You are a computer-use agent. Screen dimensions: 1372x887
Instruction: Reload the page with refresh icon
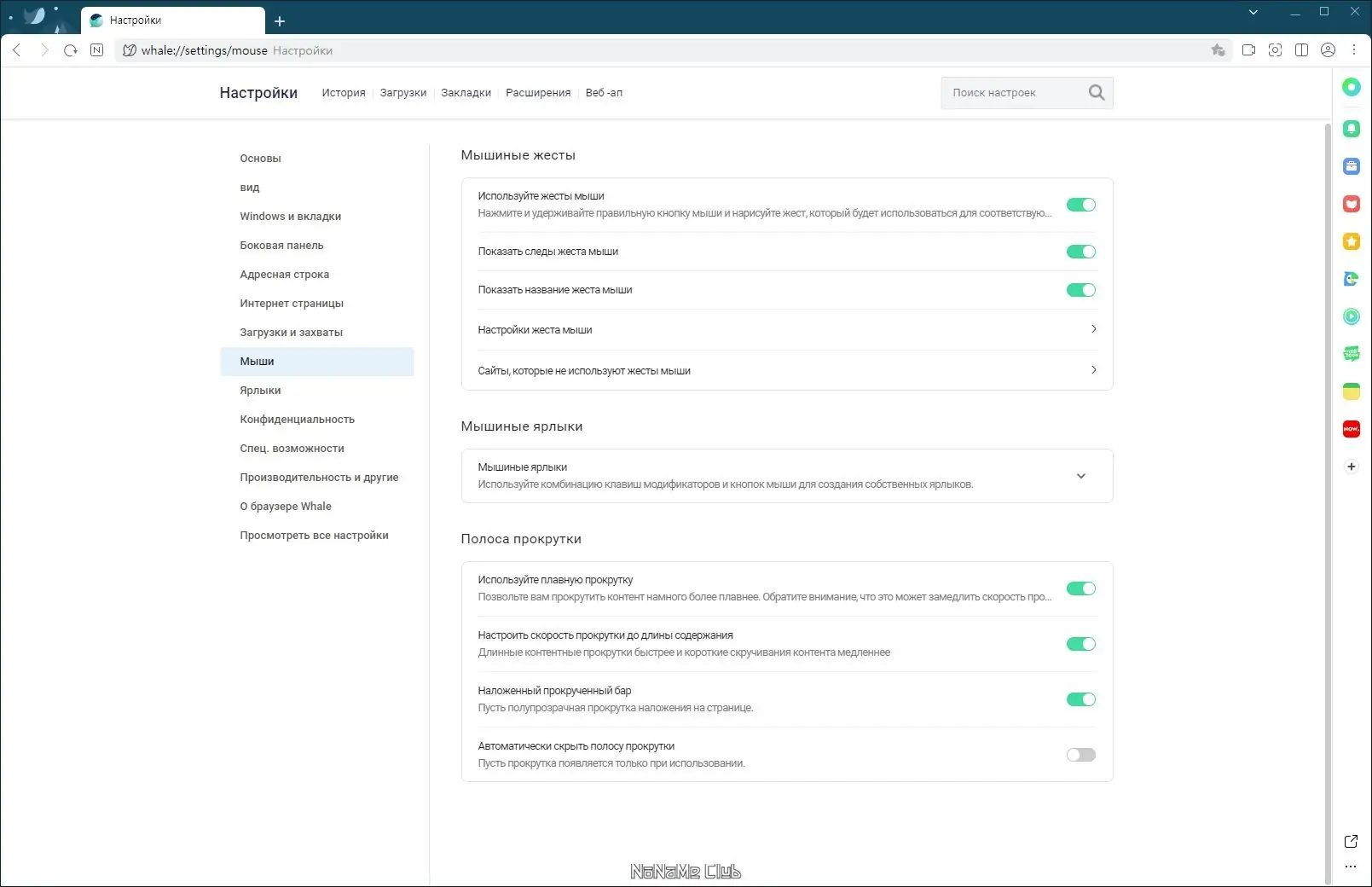tap(71, 50)
